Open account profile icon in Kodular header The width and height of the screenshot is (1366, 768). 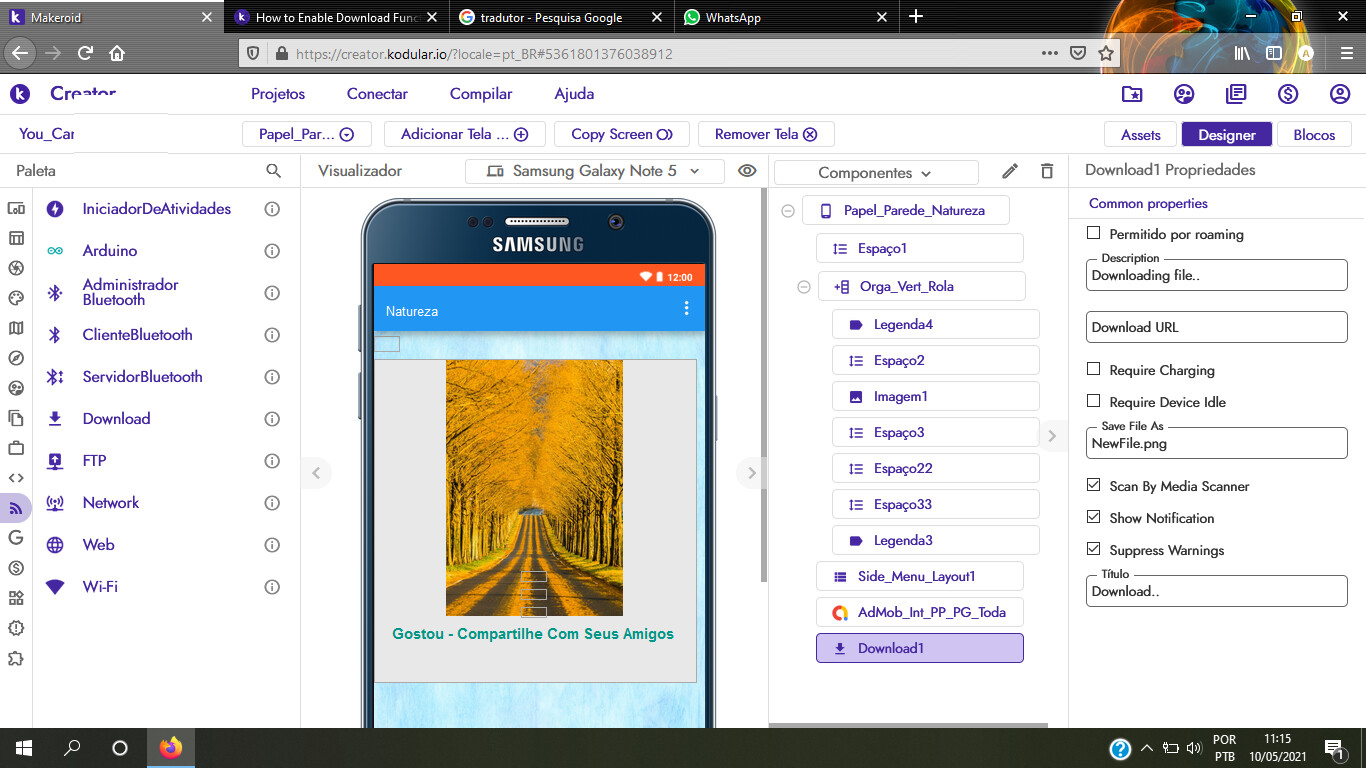1340,94
